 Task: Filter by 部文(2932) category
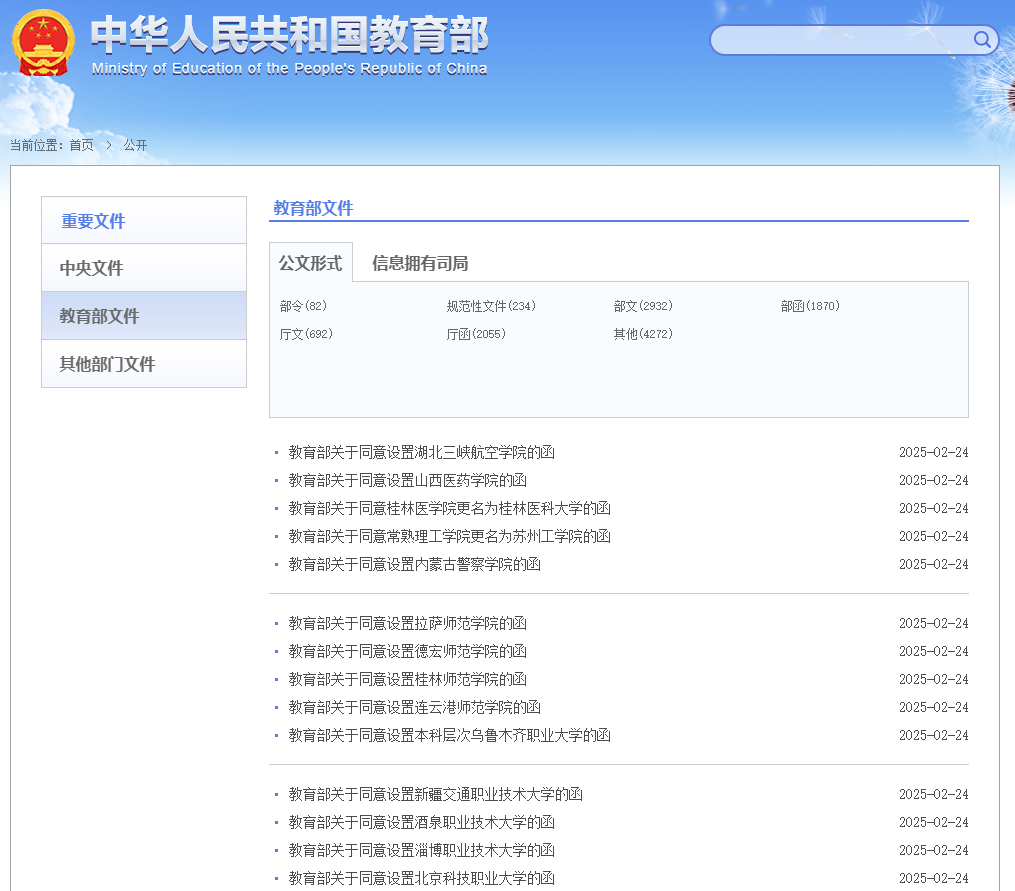pyautogui.click(x=643, y=306)
